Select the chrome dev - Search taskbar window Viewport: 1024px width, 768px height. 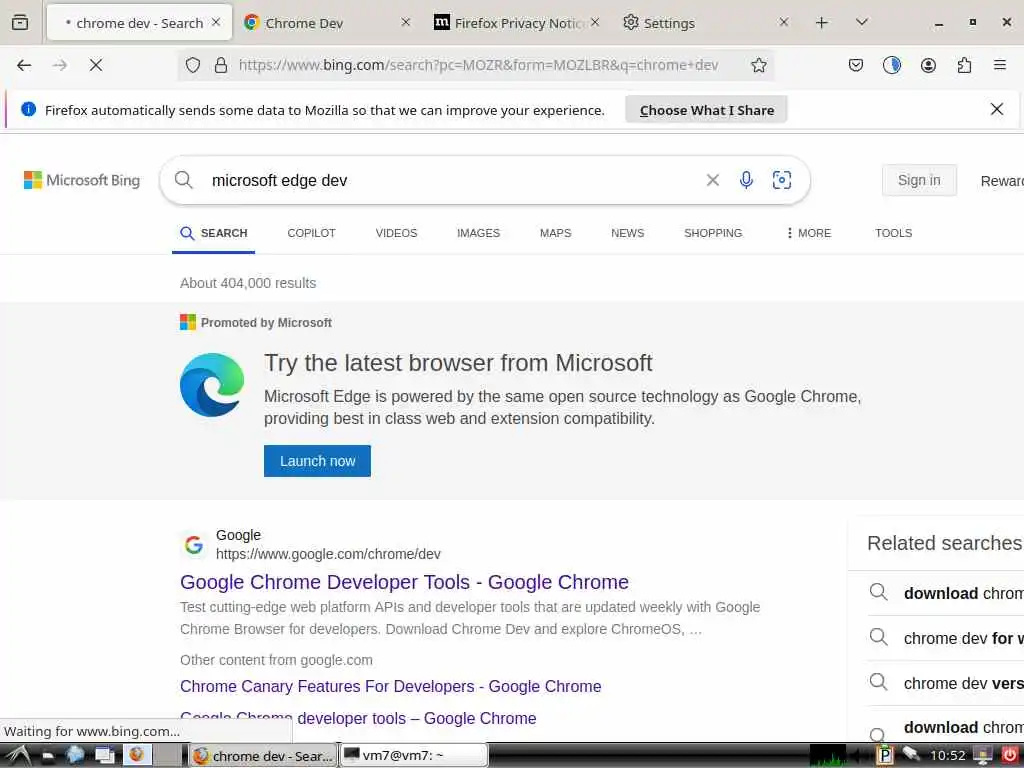tap(264, 756)
